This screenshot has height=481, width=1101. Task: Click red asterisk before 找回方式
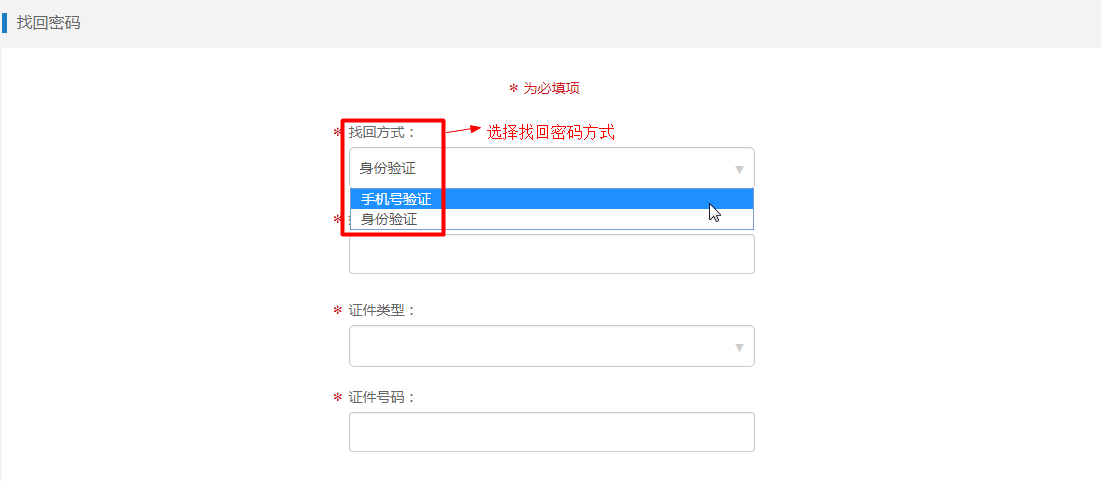click(x=337, y=132)
